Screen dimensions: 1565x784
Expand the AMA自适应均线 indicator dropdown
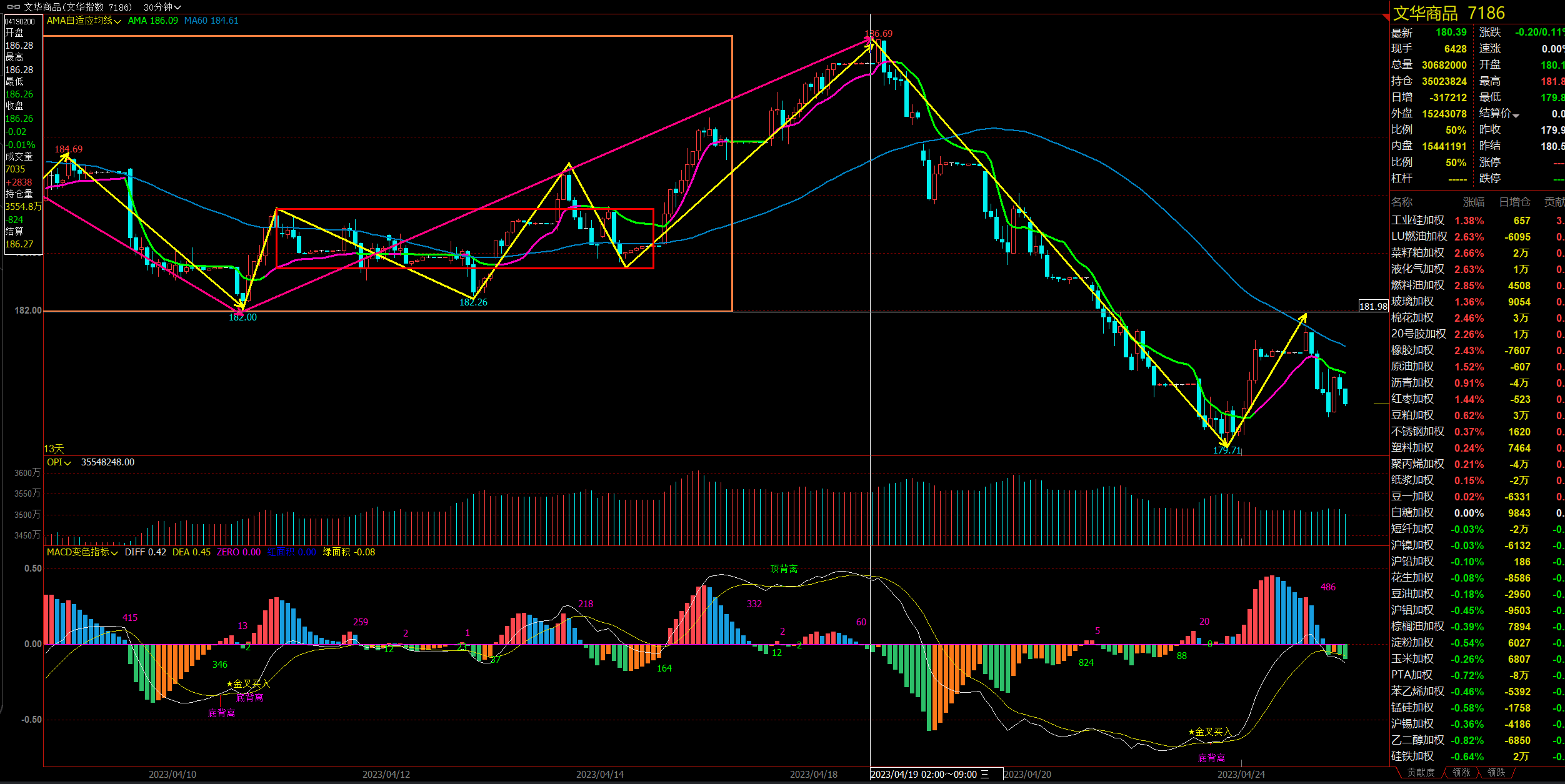coord(117,21)
